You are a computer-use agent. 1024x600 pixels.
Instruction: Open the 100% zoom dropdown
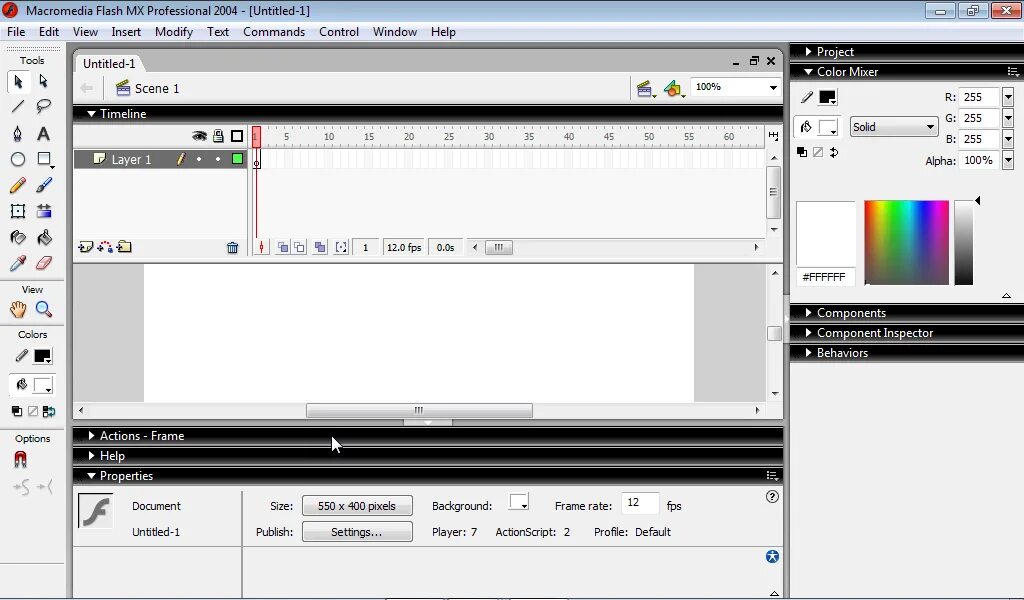773,87
